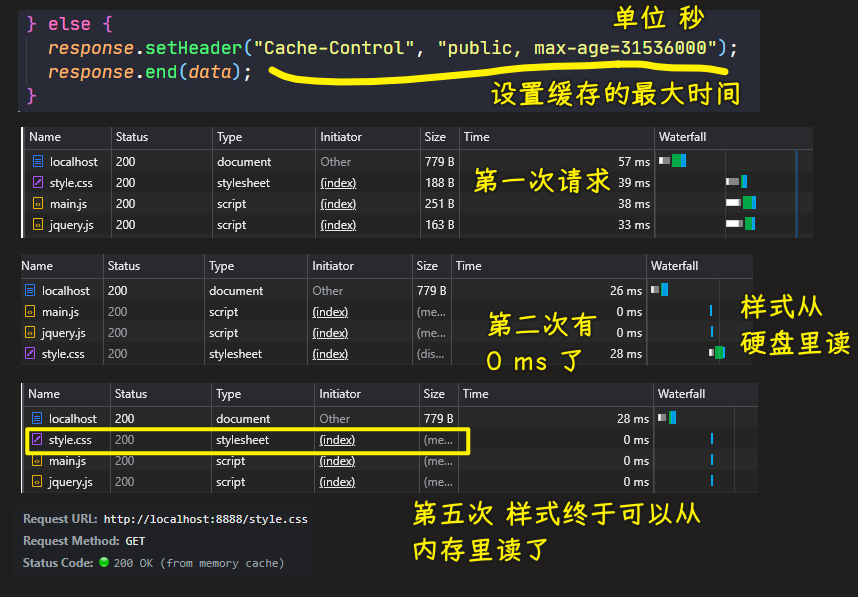Click the 57 ms time value
Screen dimensions: 858x597
[634, 162]
